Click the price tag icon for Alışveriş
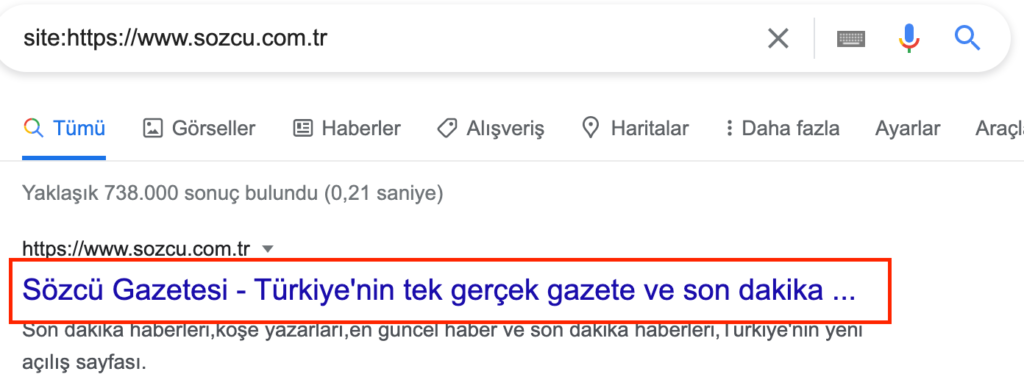Image resolution: width=1024 pixels, height=388 pixels. 447,128
